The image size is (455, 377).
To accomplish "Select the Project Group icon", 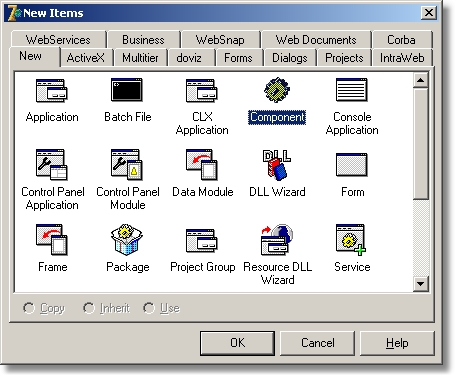I will 202,240.
